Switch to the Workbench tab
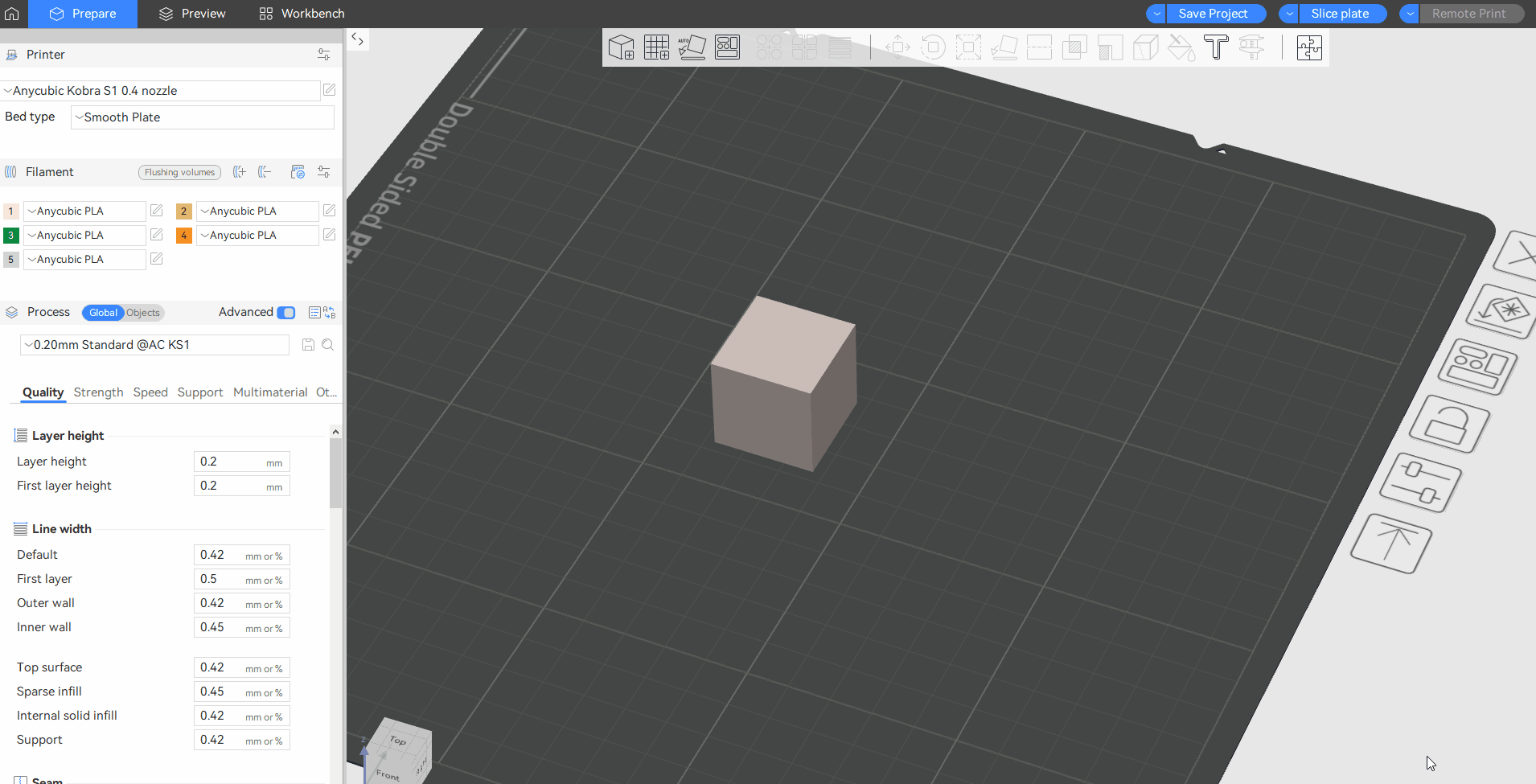 pyautogui.click(x=302, y=14)
